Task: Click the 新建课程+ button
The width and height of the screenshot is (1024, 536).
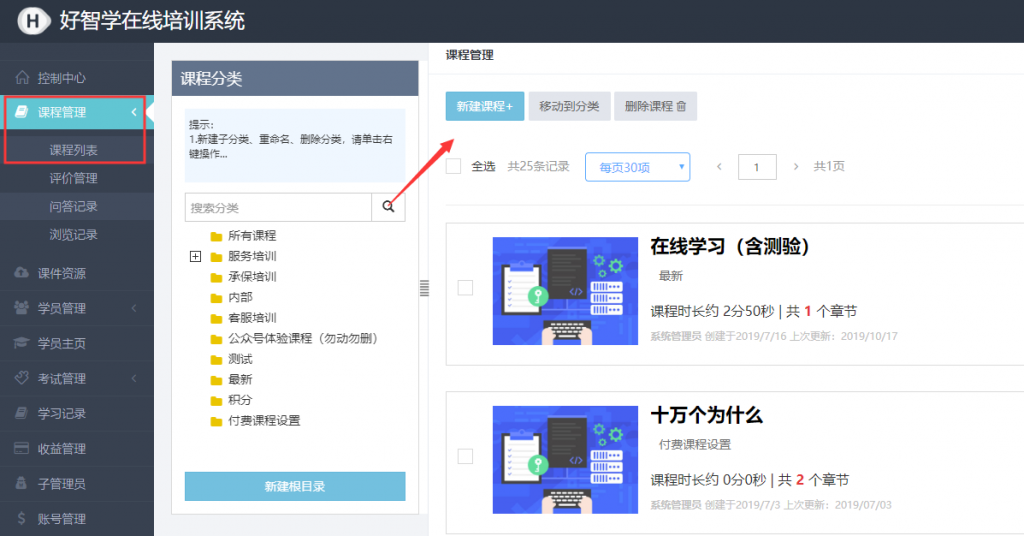Action: tap(485, 106)
